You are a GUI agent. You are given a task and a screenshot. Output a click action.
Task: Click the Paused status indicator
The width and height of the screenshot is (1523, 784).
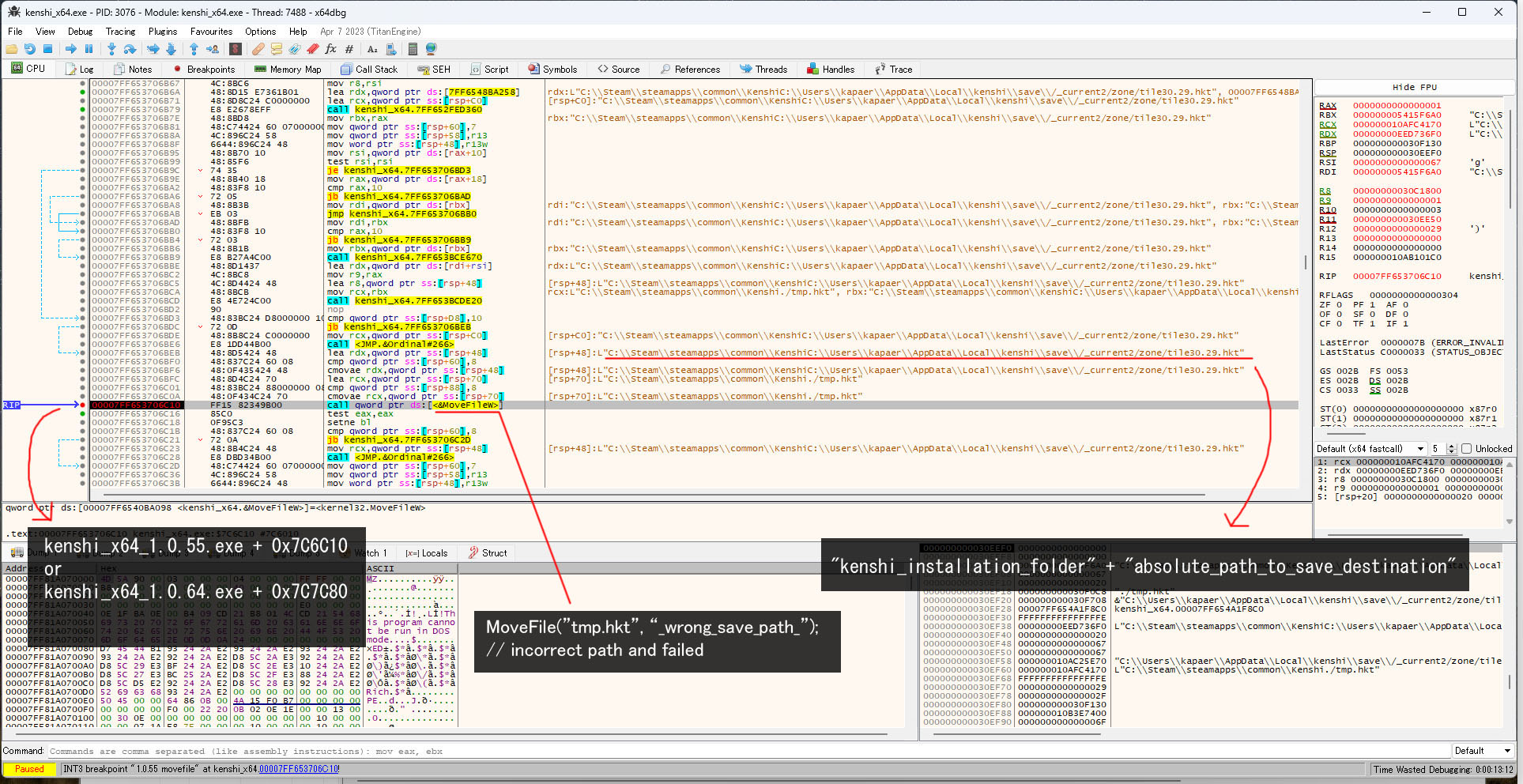coord(29,769)
